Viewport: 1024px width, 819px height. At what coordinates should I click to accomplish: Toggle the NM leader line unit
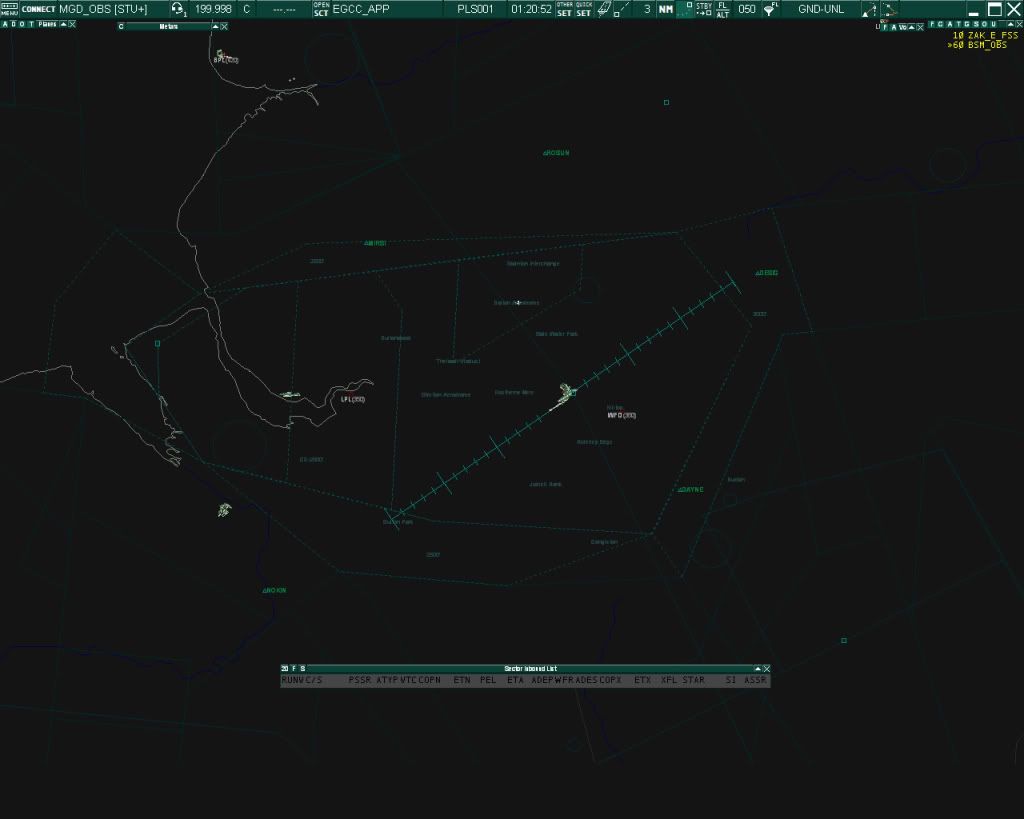click(x=665, y=9)
